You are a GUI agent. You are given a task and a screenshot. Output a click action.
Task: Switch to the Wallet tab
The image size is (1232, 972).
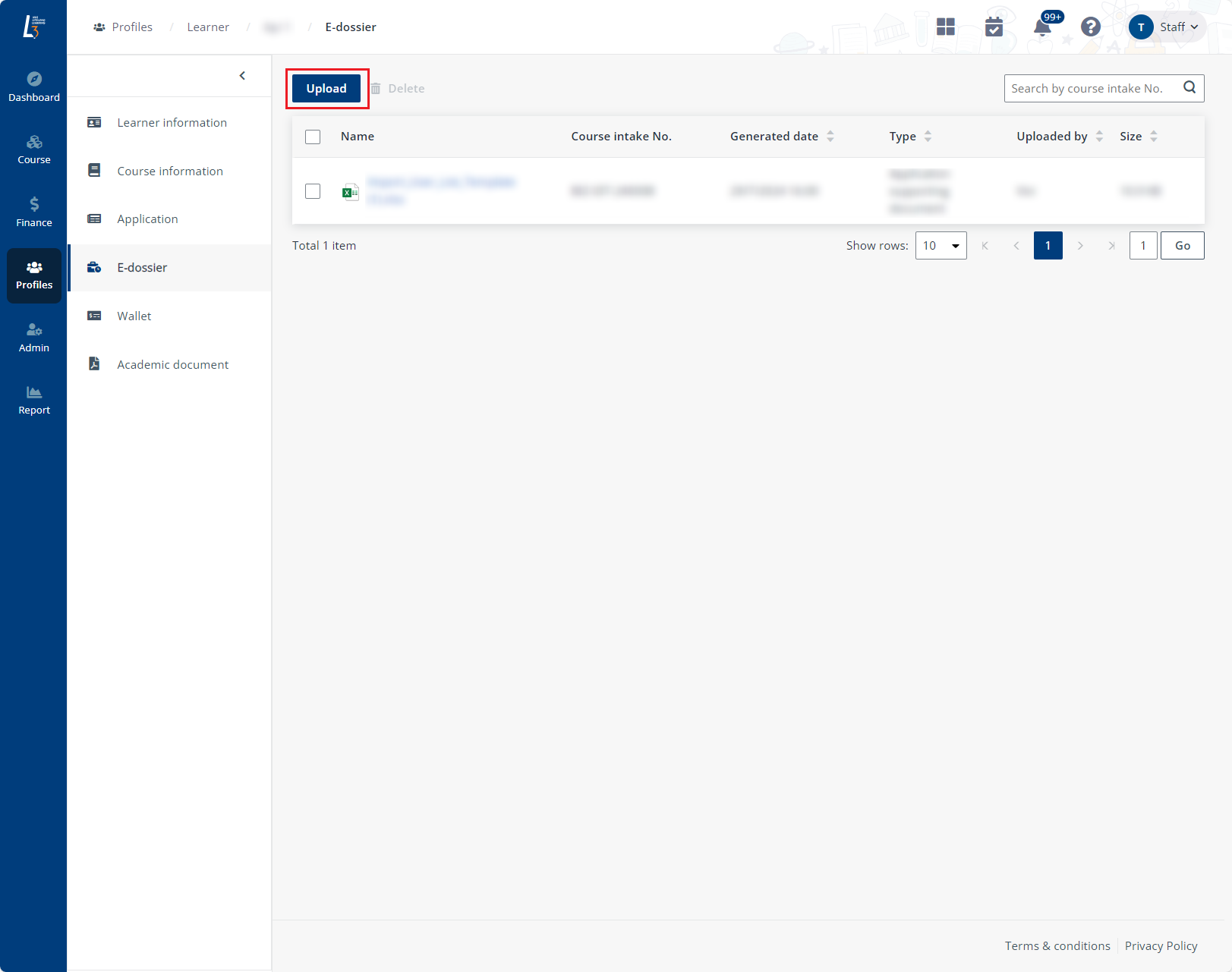click(x=134, y=316)
